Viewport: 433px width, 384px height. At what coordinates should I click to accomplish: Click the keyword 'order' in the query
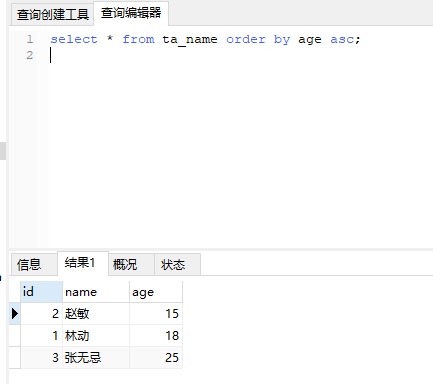(246, 39)
